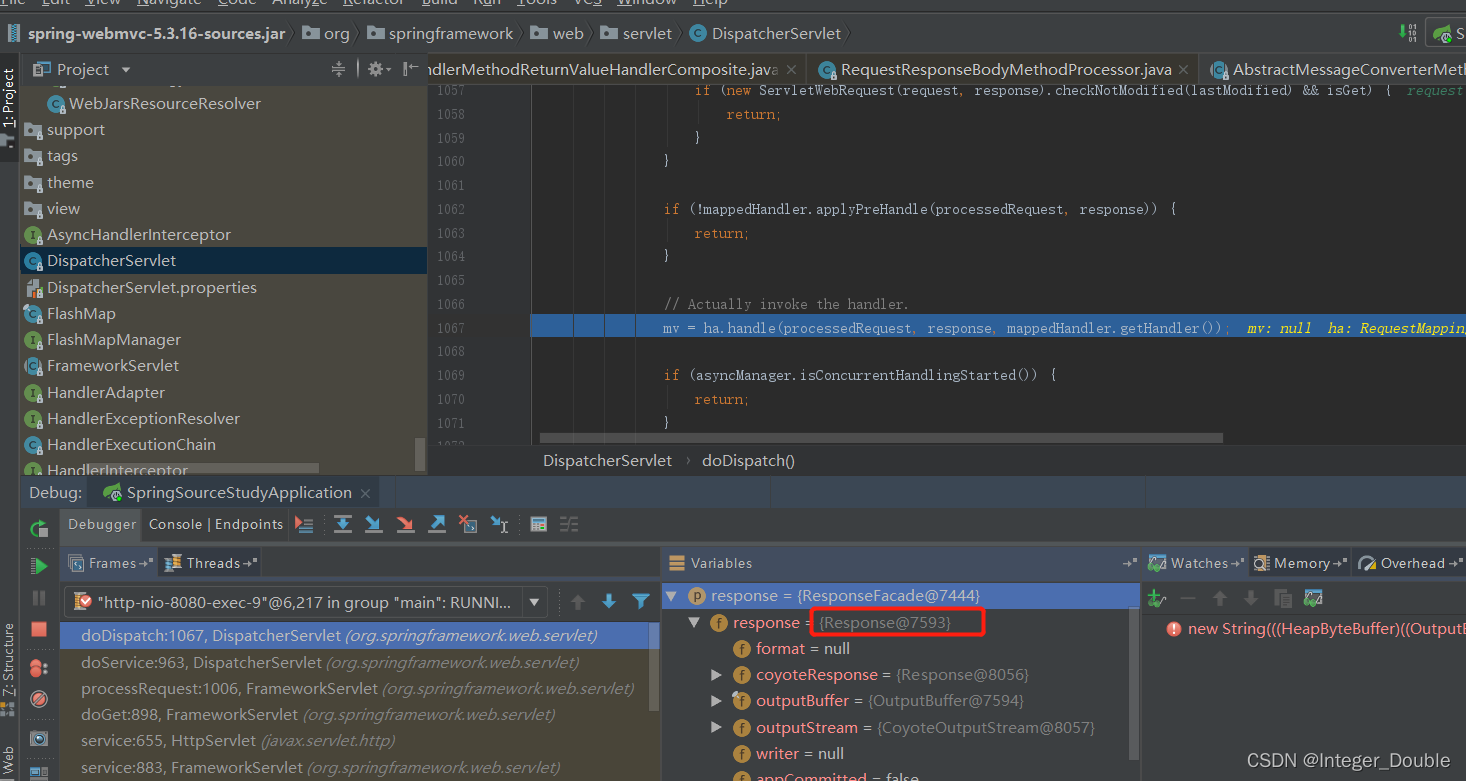Switch to the Debugger tab

102,524
